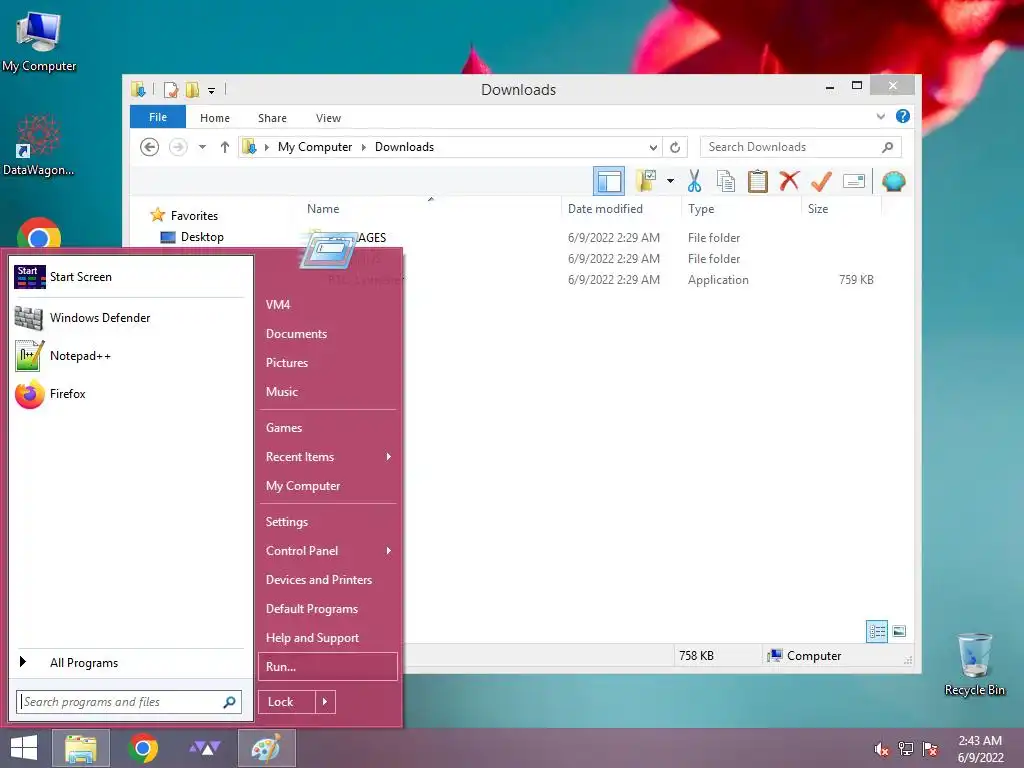Screen dimensions: 1024x768
Task: Open address bar history dropdown
Action: [652, 147]
